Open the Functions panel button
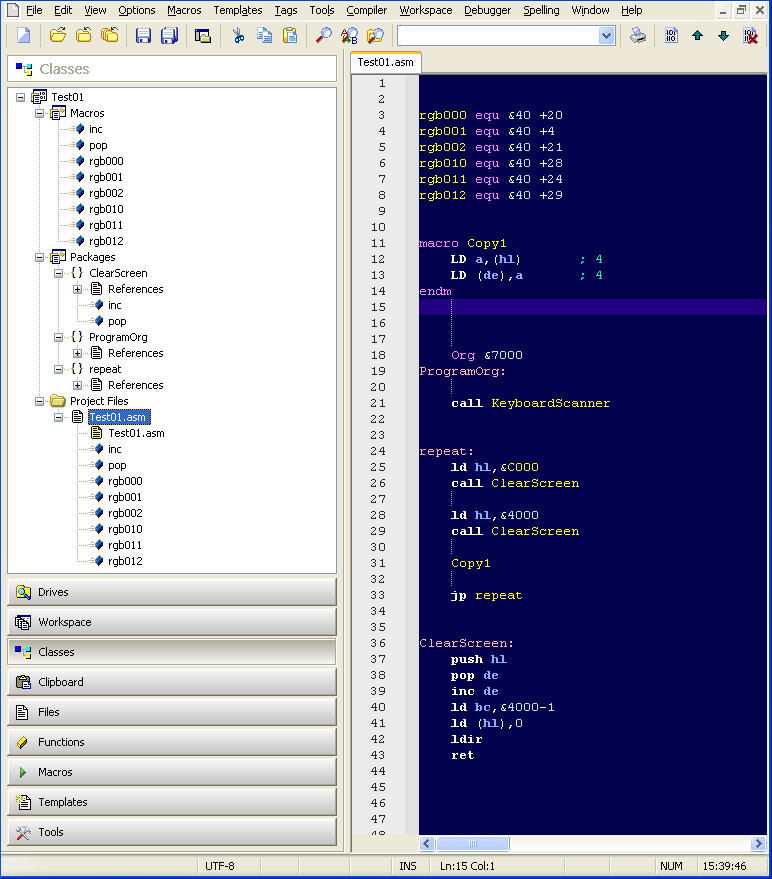This screenshot has width=772, height=879. [x=172, y=742]
